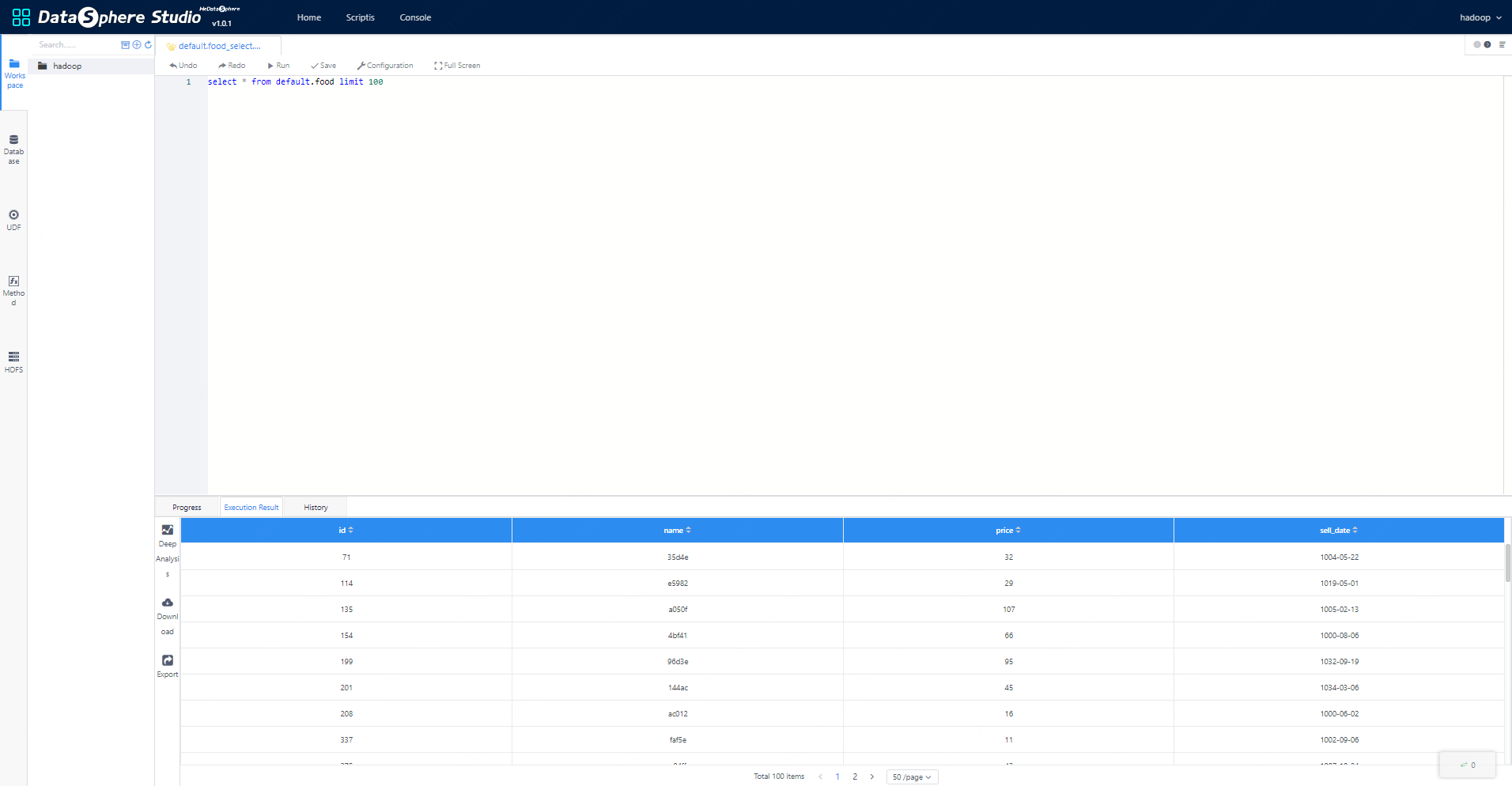Open the Scriptis menu item

coord(360,17)
